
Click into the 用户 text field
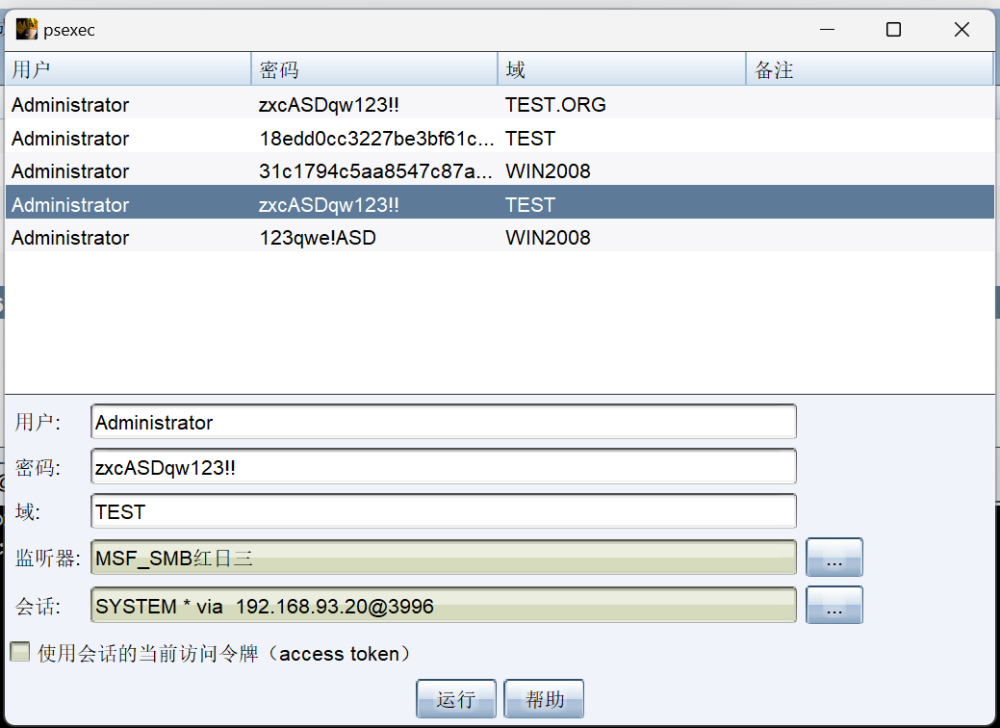pos(443,422)
